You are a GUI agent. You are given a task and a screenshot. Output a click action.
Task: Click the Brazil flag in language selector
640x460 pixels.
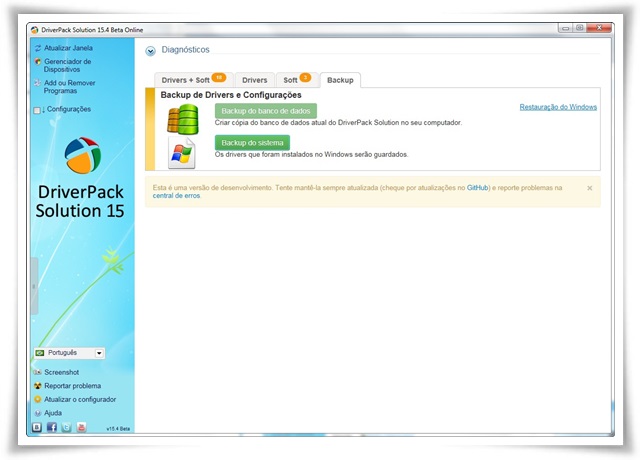tap(40, 353)
